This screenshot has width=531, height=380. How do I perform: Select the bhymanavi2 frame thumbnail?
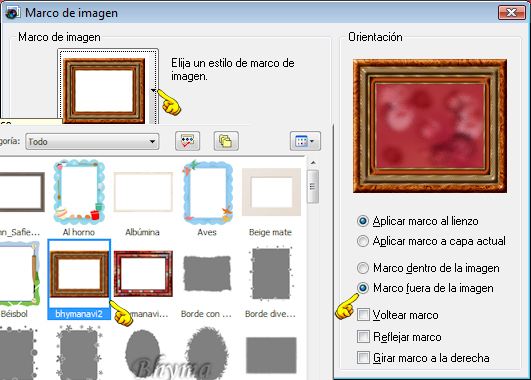(x=79, y=279)
